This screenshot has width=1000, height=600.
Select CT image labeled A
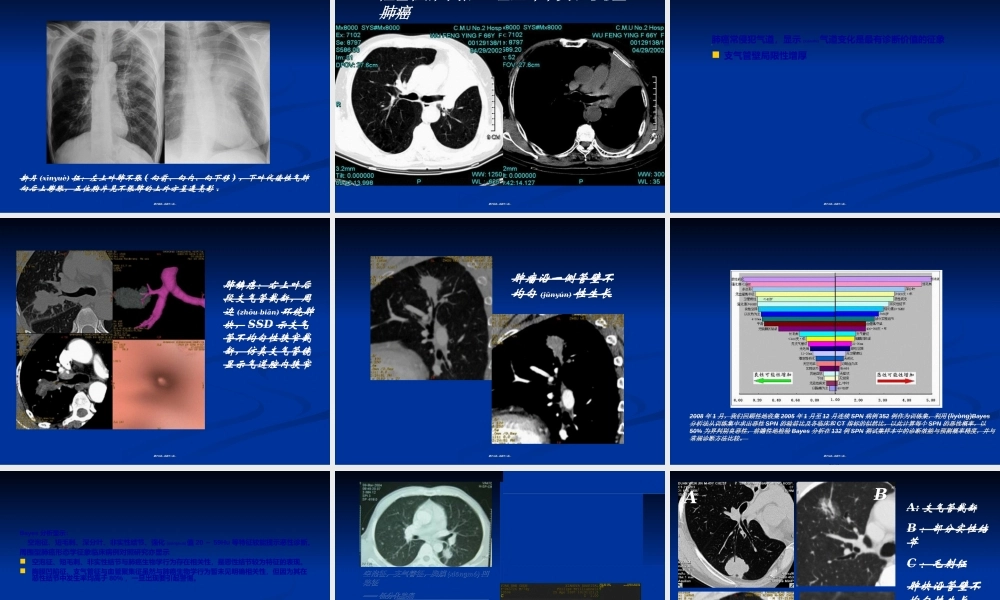735,535
